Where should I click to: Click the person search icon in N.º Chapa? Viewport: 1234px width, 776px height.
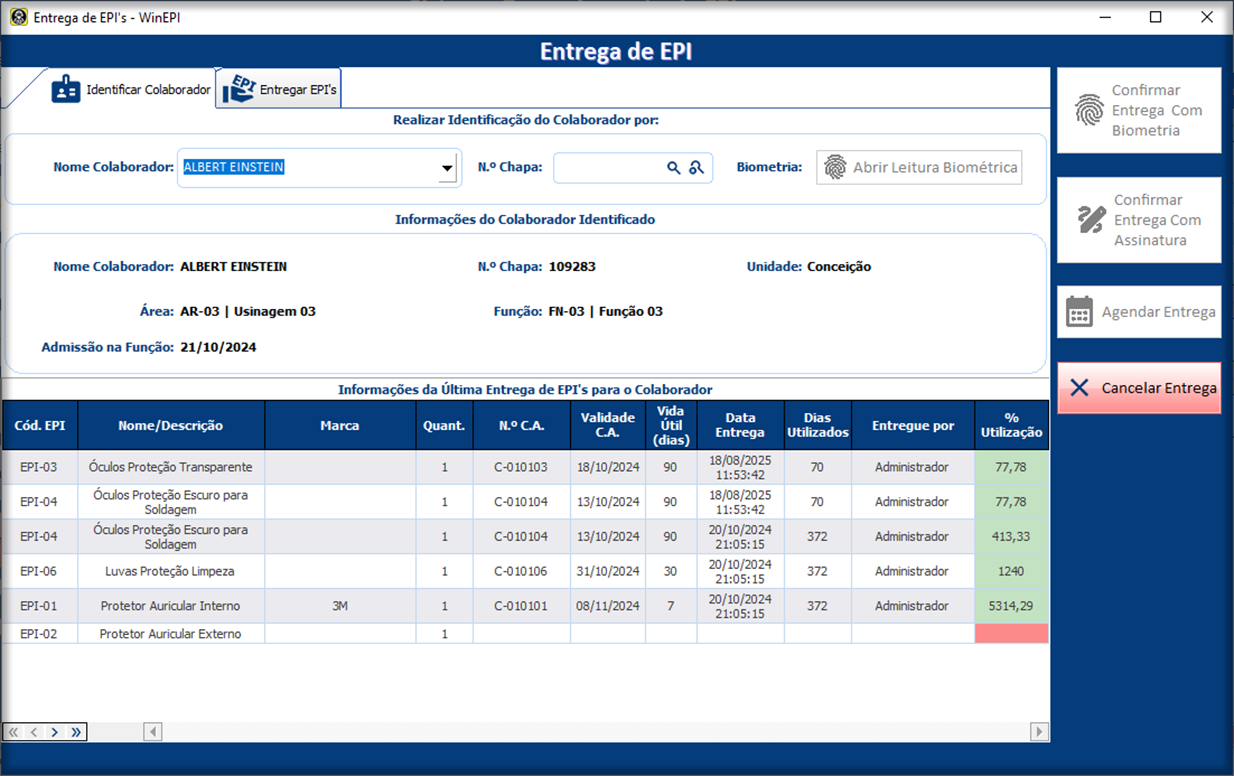coord(697,168)
